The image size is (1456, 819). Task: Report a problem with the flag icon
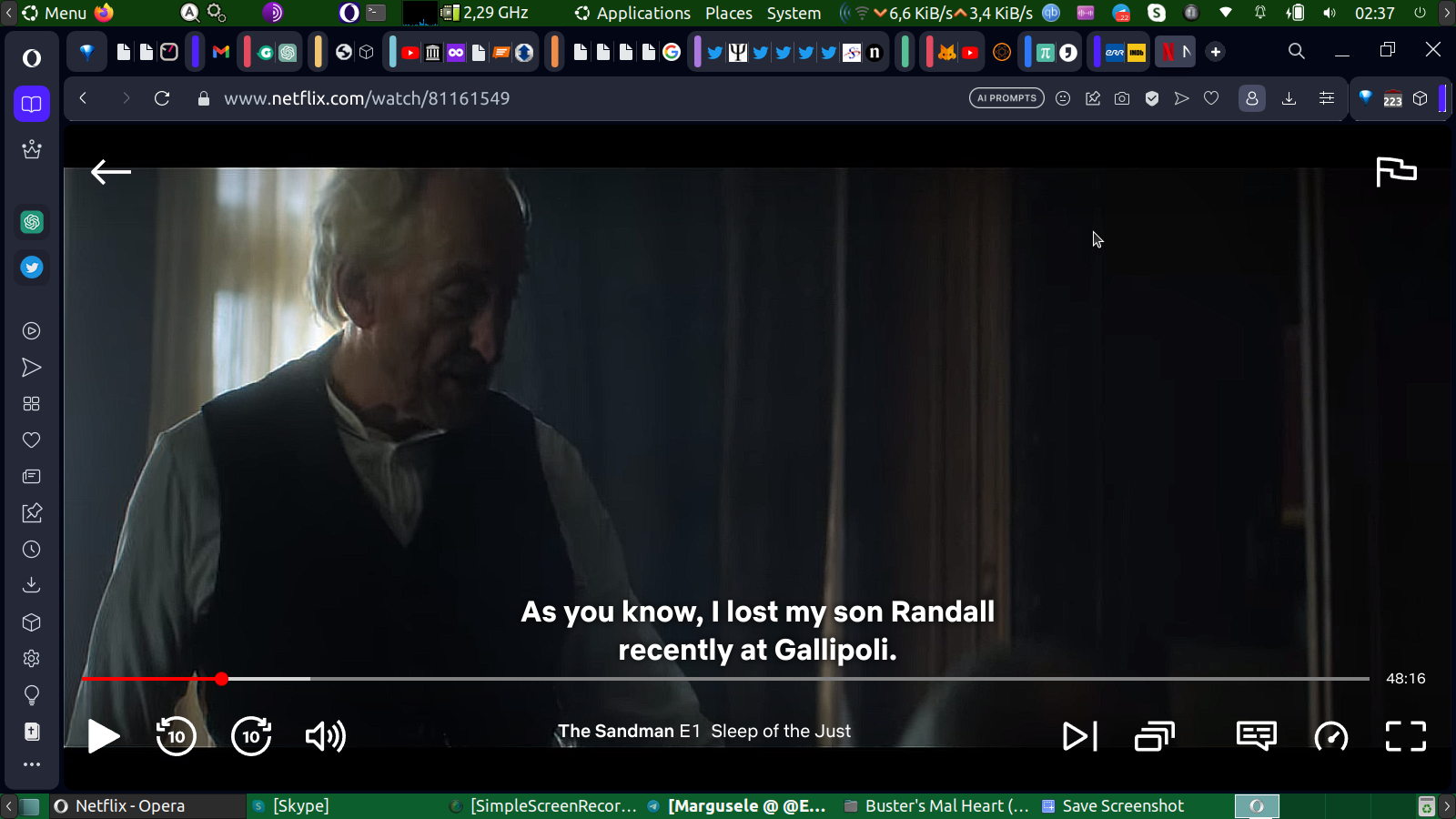point(1396,171)
